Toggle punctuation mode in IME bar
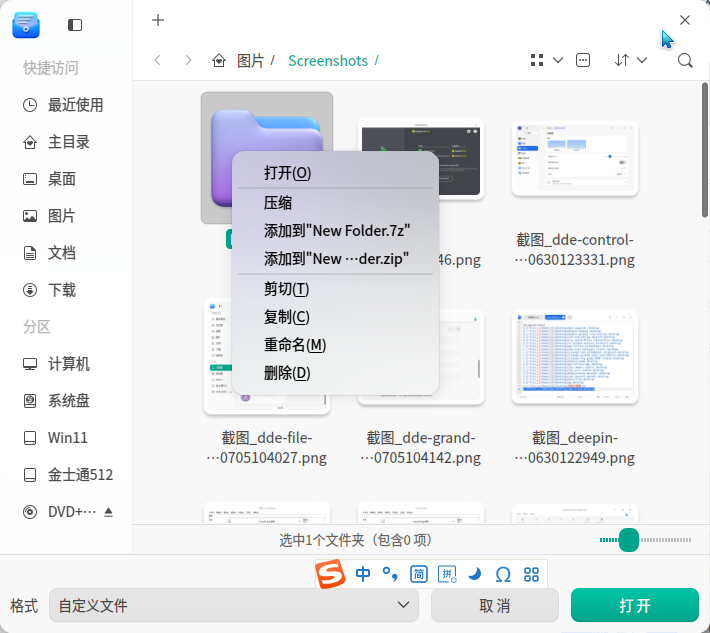 pos(390,574)
